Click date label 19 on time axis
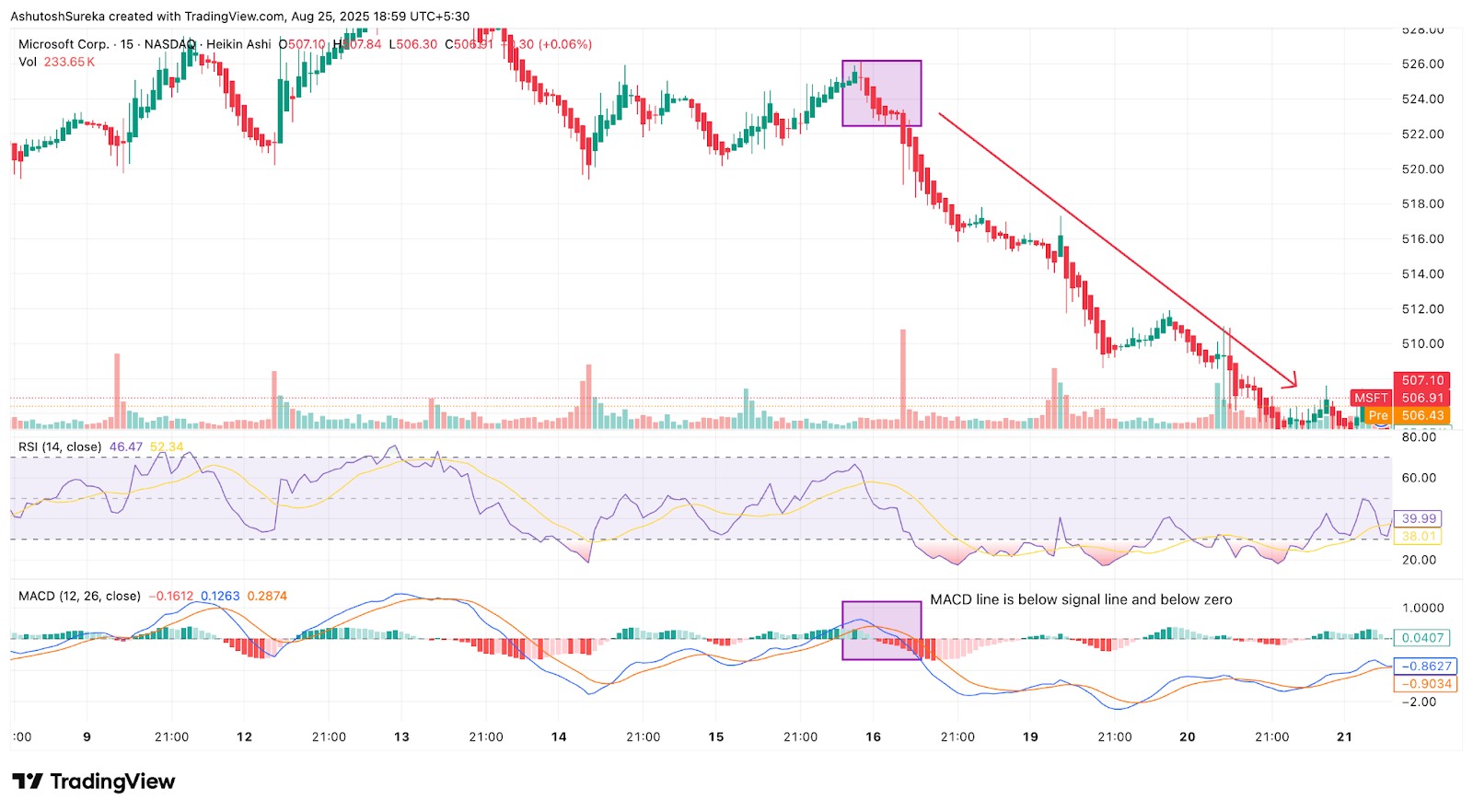 pos(1030,737)
